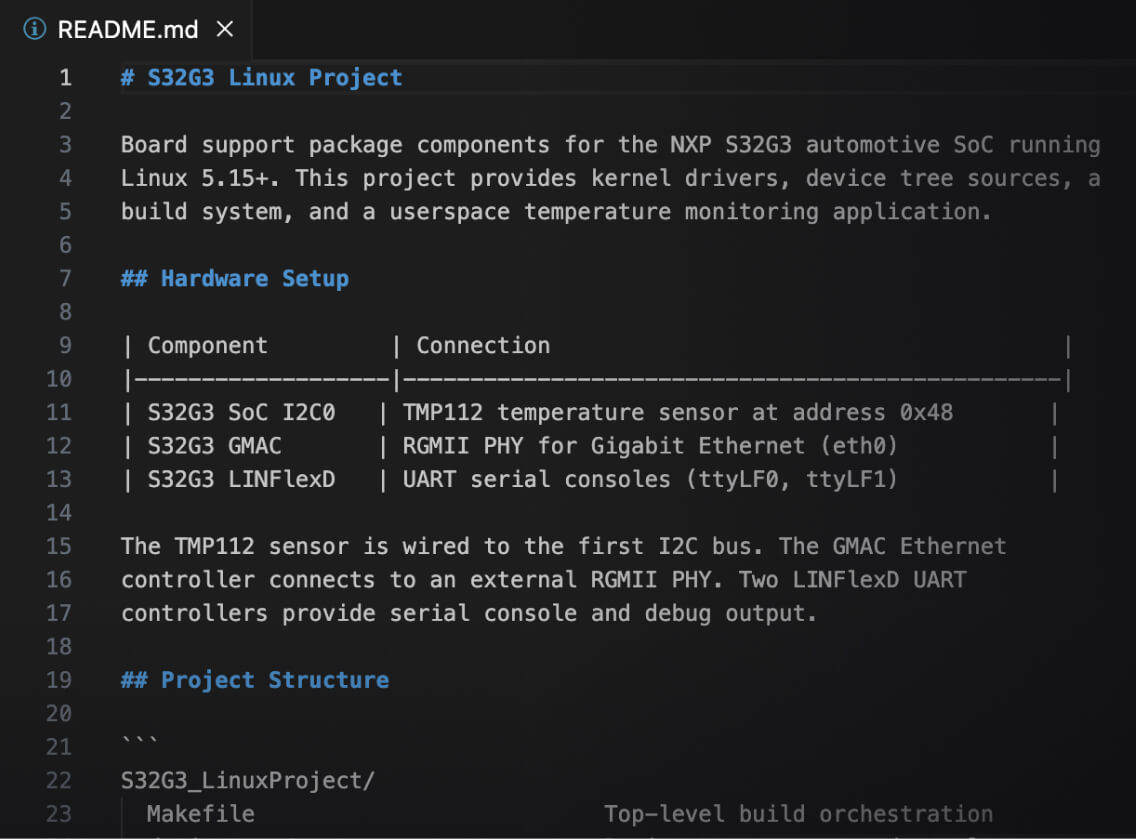The width and height of the screenshot is (1136, 839).
Task: Click the code fence backticks on line 21
Action: pos(140,741)
